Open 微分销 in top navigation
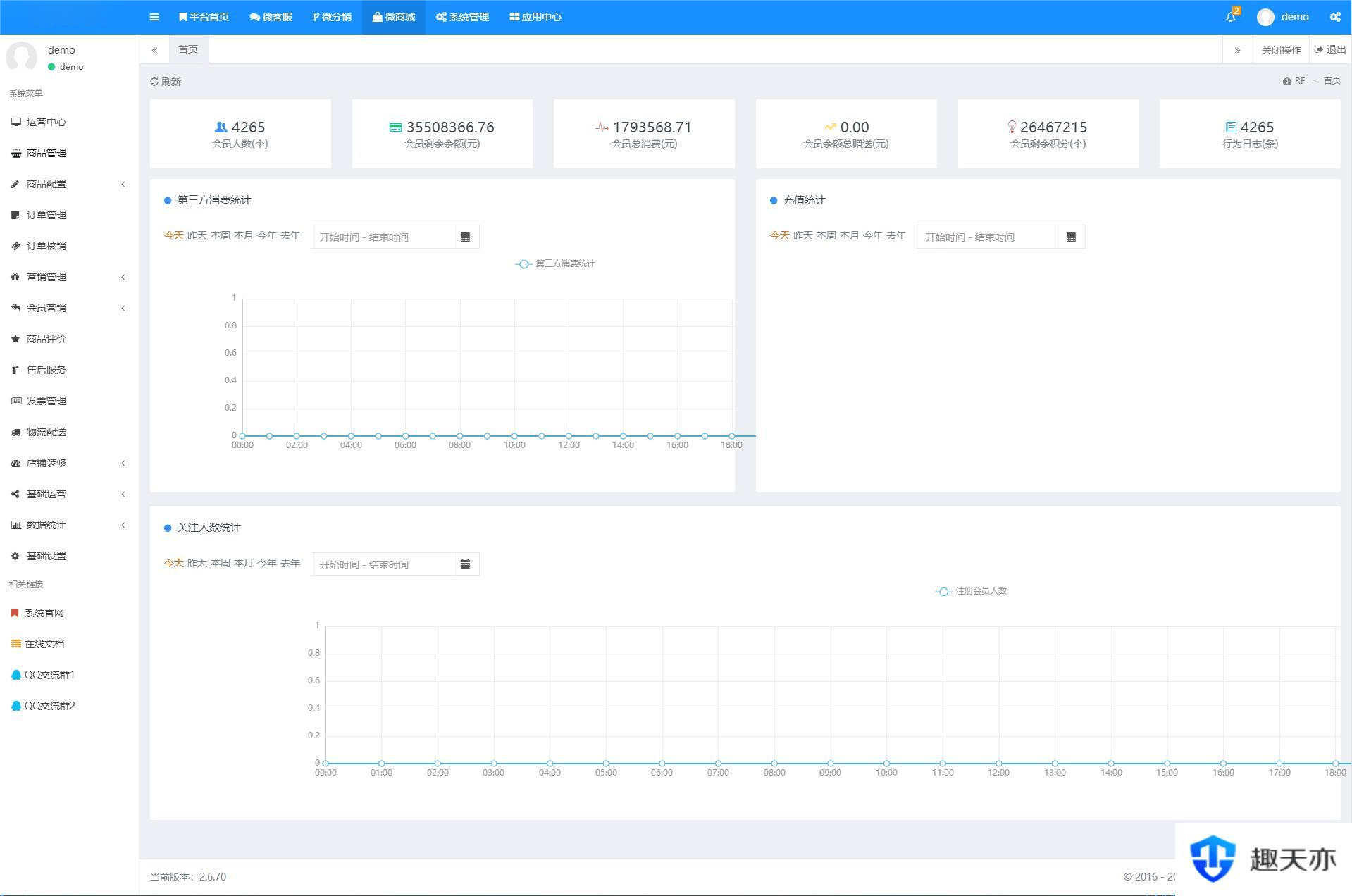1352x896 pixels. (x=332, y=17)
